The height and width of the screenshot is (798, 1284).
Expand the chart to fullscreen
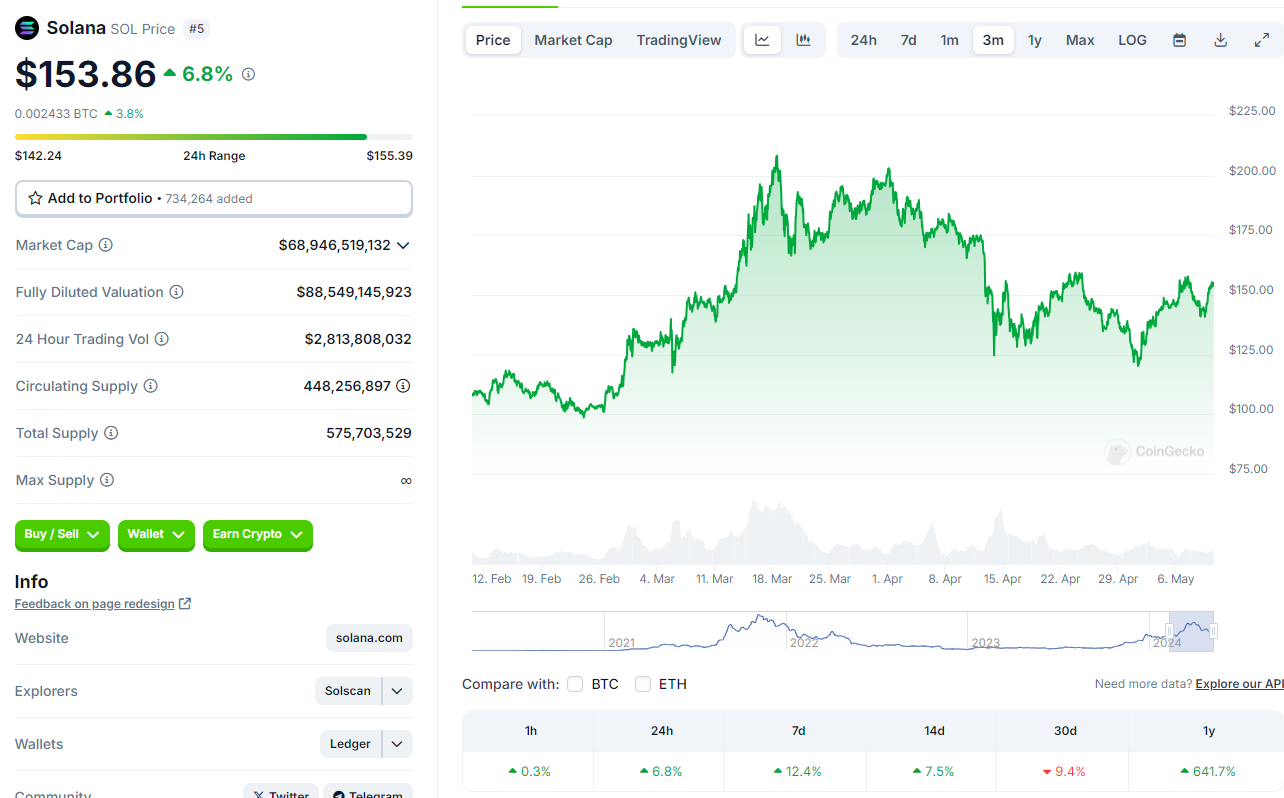1261,40
